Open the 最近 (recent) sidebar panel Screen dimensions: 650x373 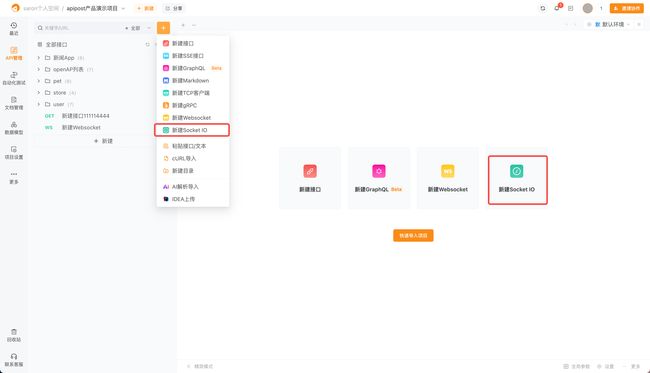(14, 29)
